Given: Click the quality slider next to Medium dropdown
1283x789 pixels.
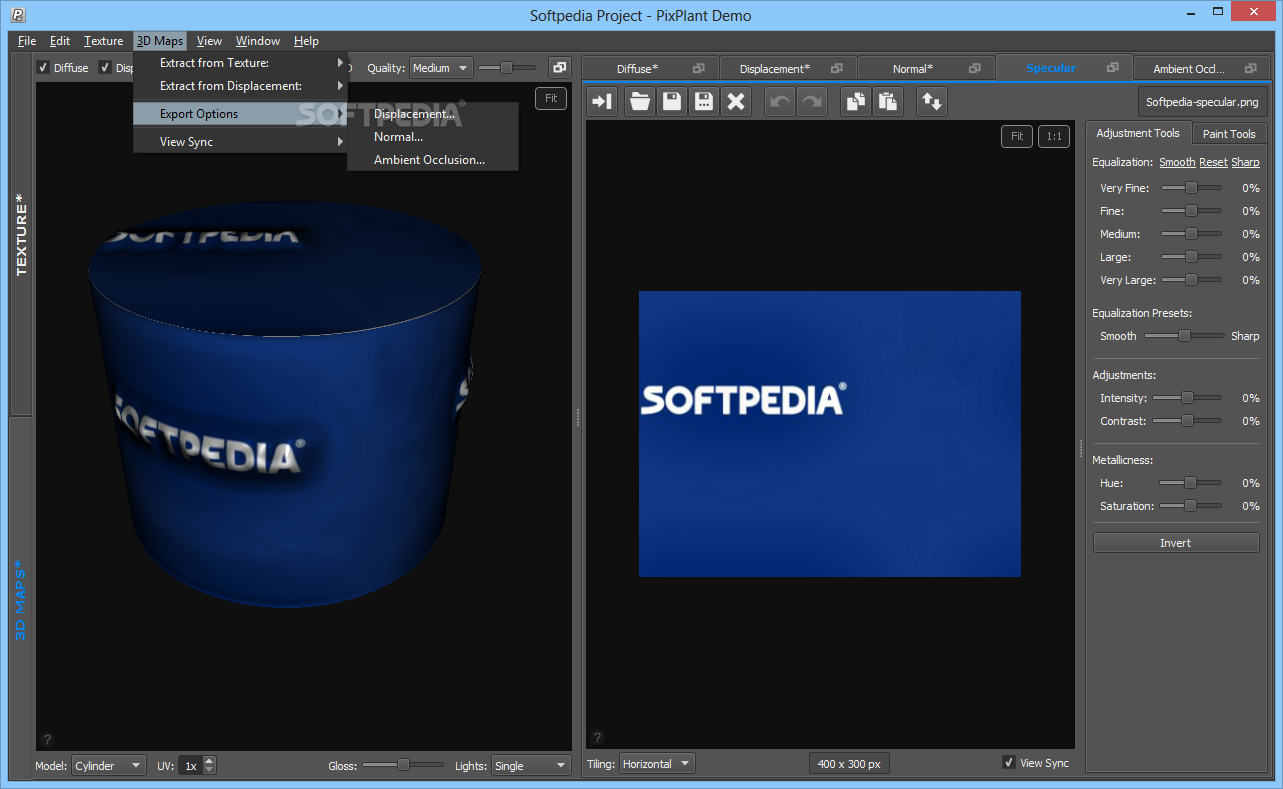Looking at the screenshot, I should pos(506,68).
